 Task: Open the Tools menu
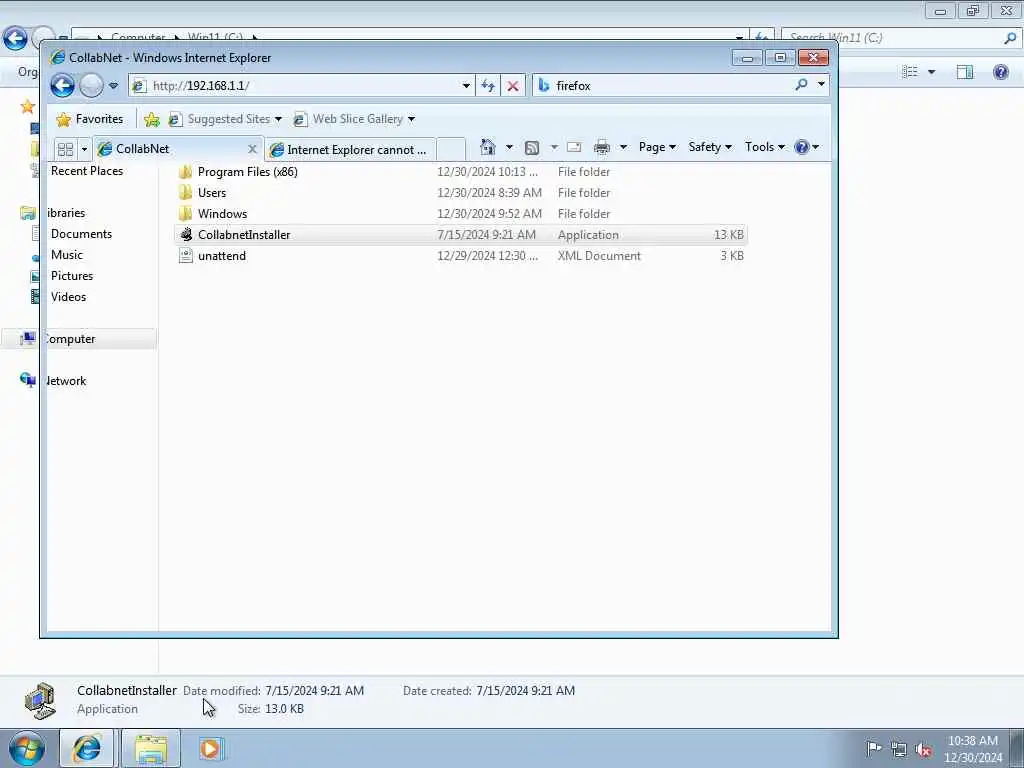(x=765, y=147)
